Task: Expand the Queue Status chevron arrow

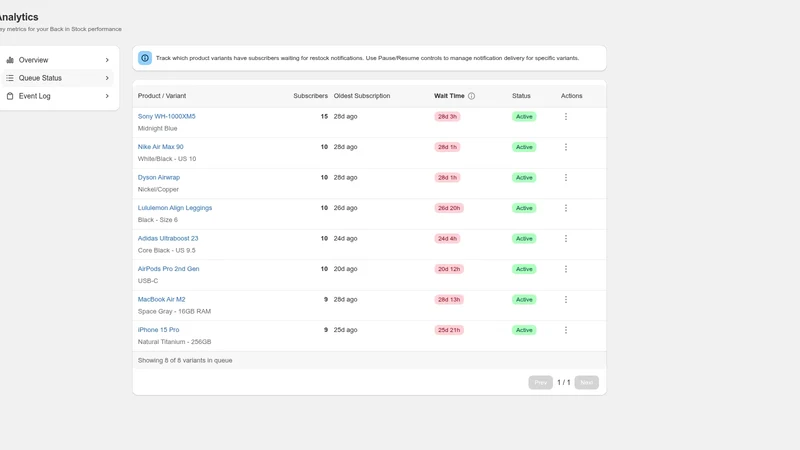Action: [x=107, y=78]
